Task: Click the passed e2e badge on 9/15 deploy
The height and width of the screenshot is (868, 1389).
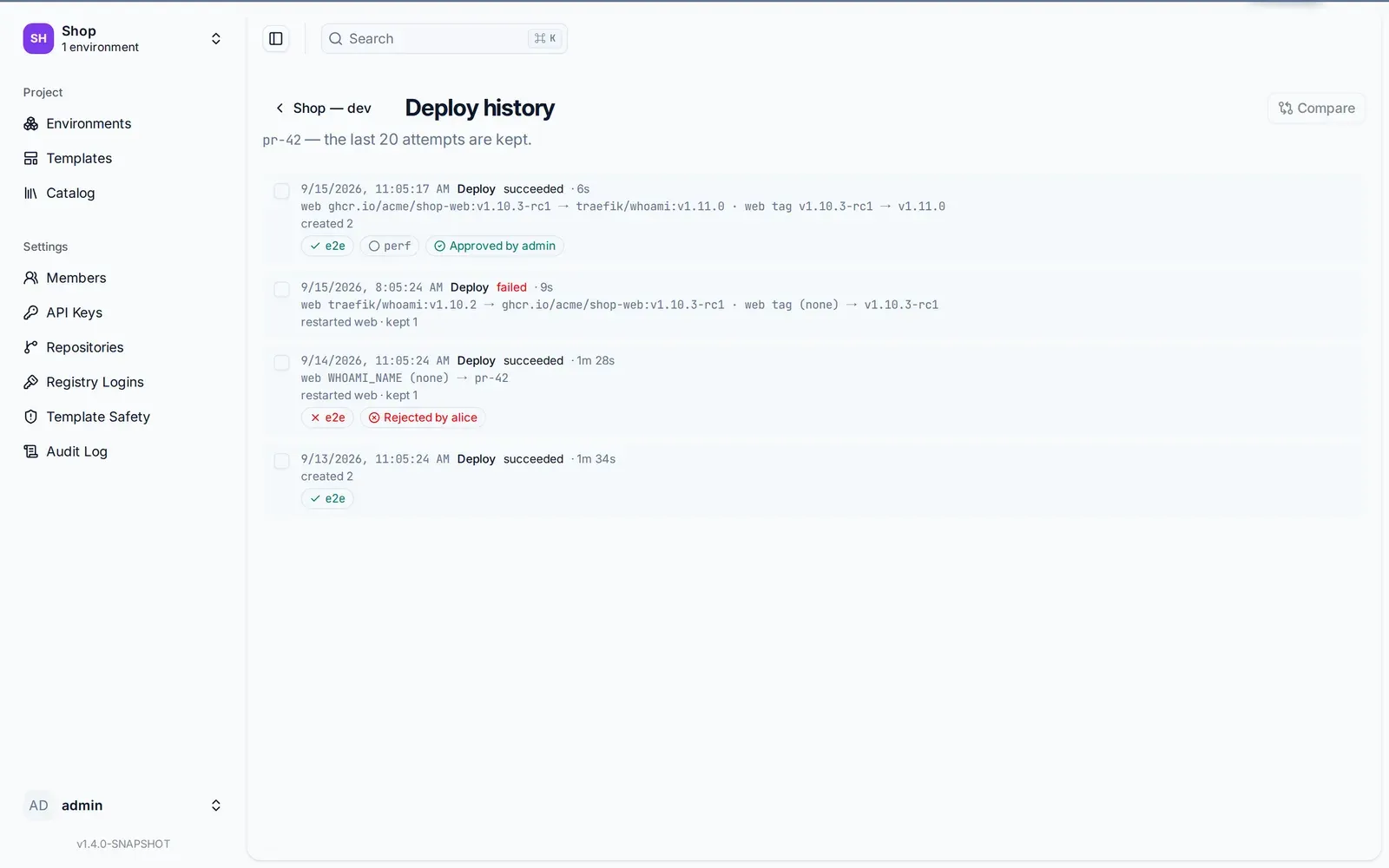Action: (327, 247)
